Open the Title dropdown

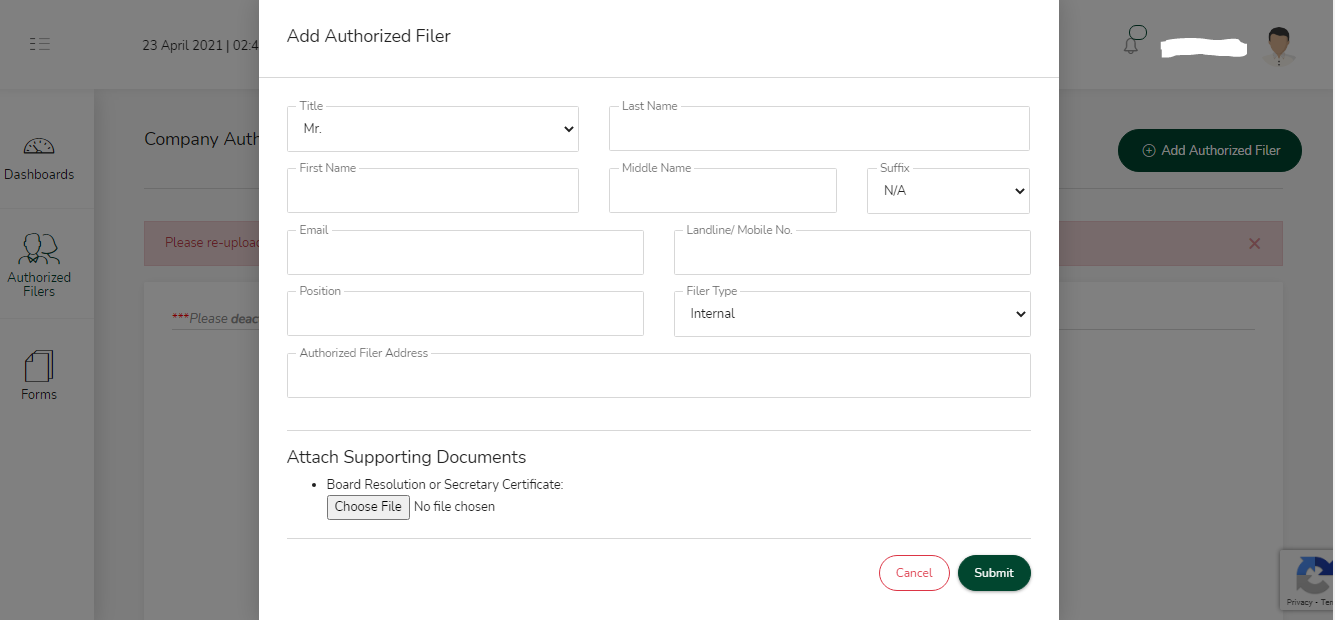(x=432, y=128)
